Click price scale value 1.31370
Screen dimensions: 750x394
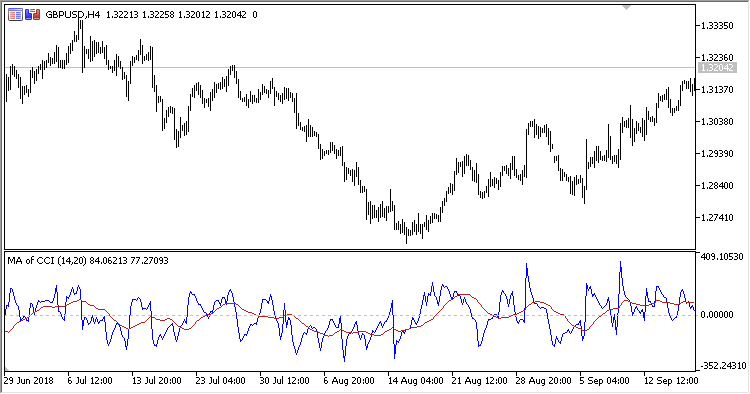pos(717,90)
